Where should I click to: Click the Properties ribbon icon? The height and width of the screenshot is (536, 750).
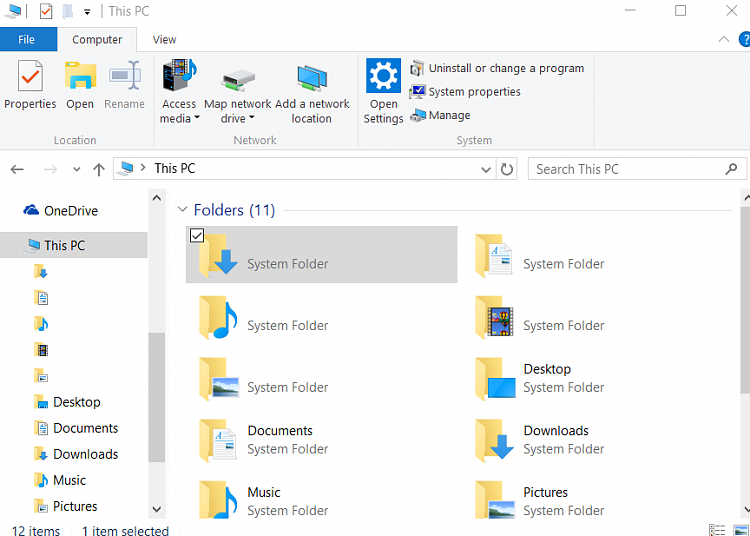coord(30,75)
